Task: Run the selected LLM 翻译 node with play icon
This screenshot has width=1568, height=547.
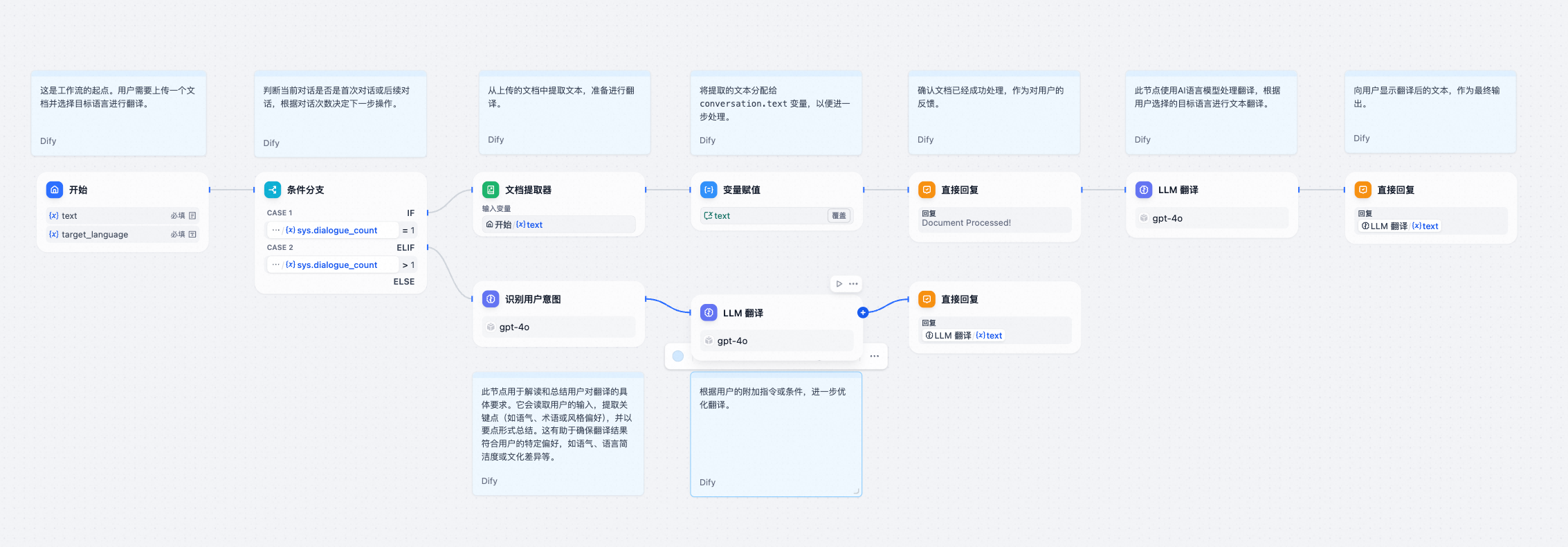Action: [839, 284]
